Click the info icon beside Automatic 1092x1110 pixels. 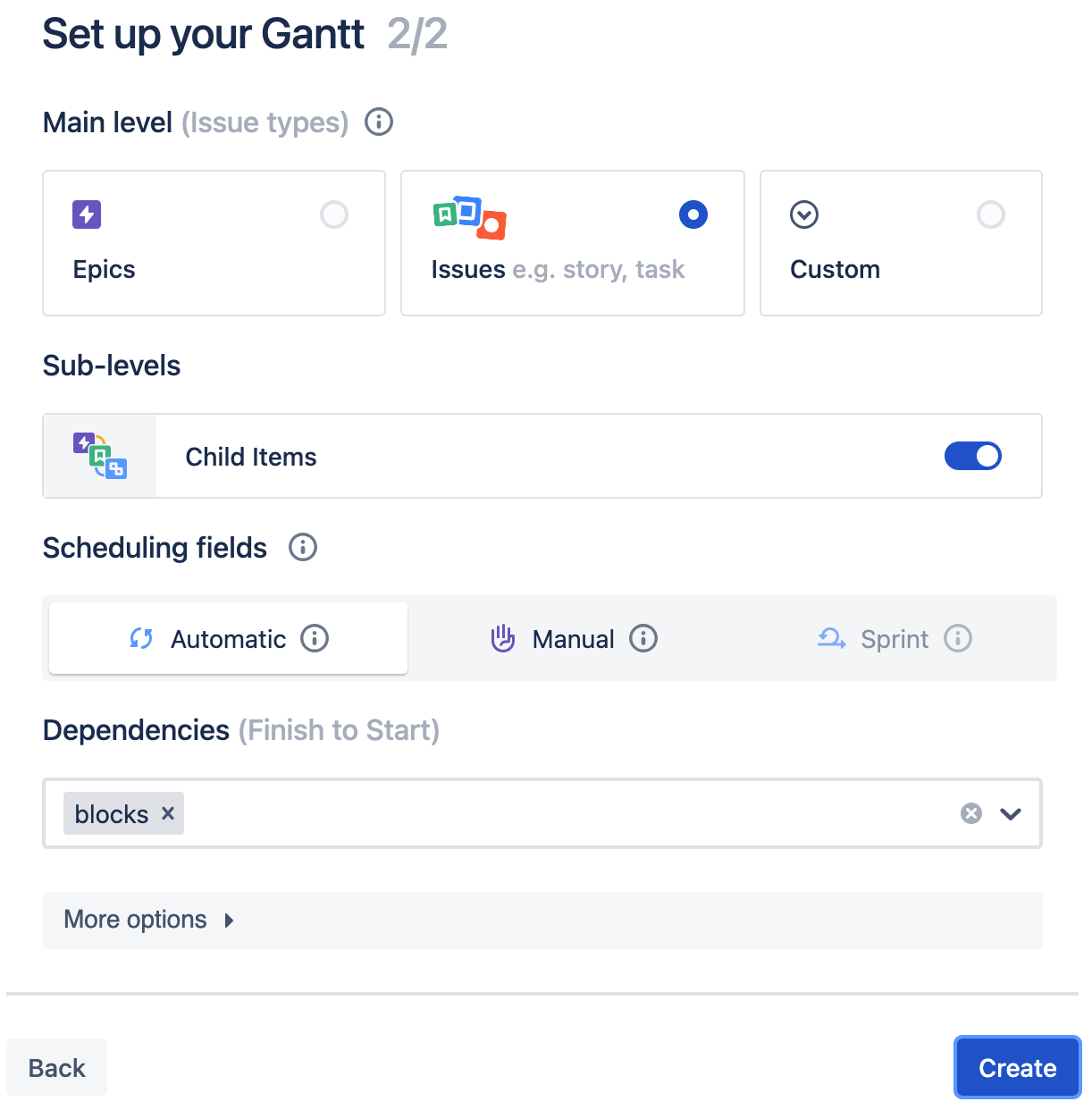pos(315,638)
